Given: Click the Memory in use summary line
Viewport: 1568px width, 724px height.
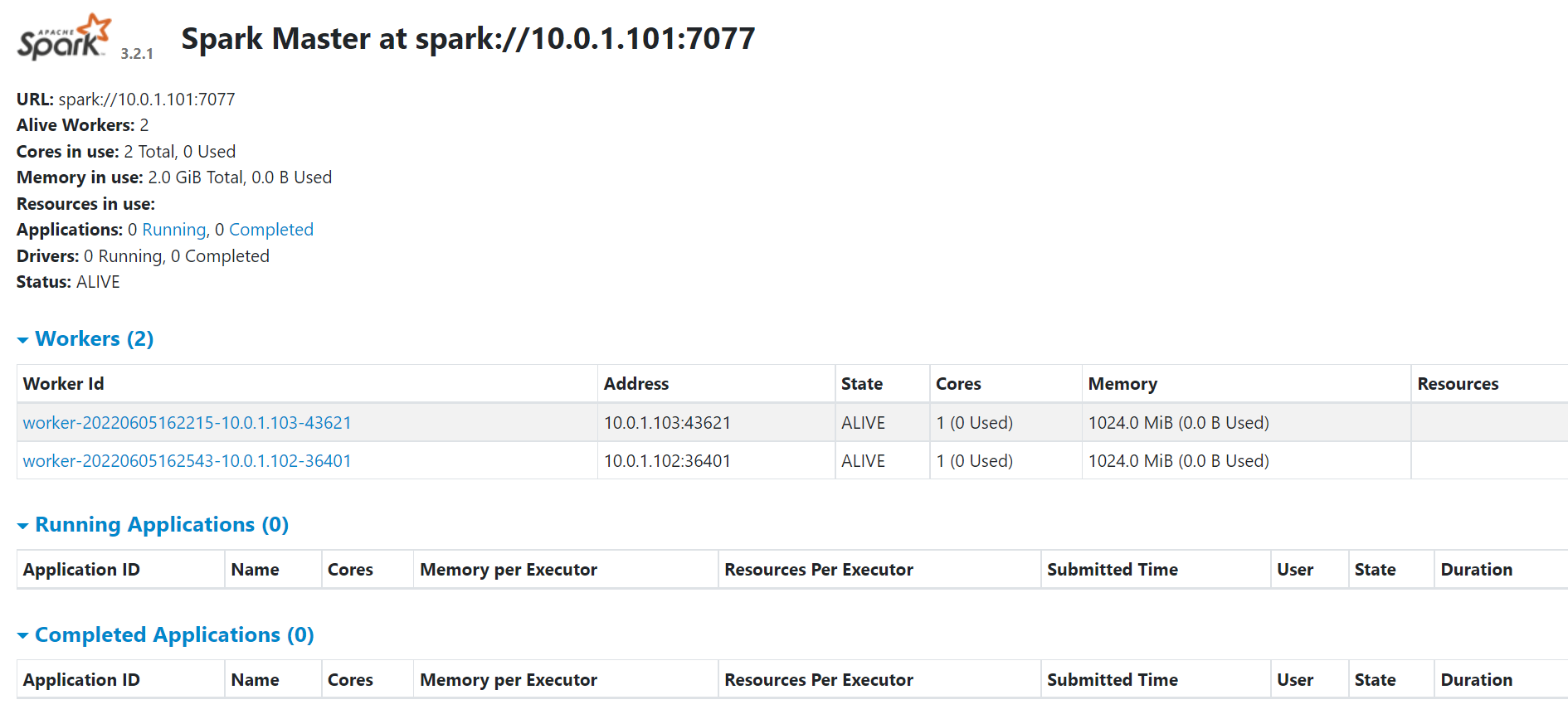Looking at the screenshot, I should click(174, 177).
